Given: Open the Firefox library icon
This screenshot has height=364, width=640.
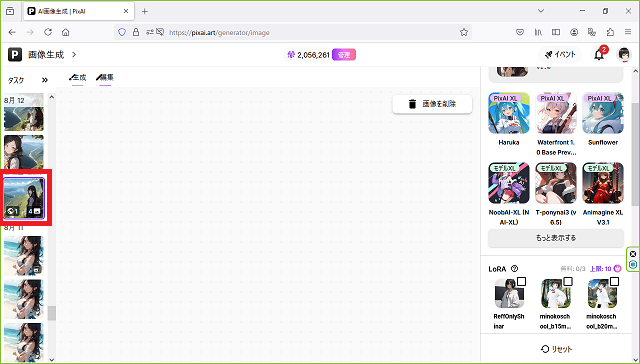Looking at the screenshot, I should pyautogui.click(x=538, y=32).
